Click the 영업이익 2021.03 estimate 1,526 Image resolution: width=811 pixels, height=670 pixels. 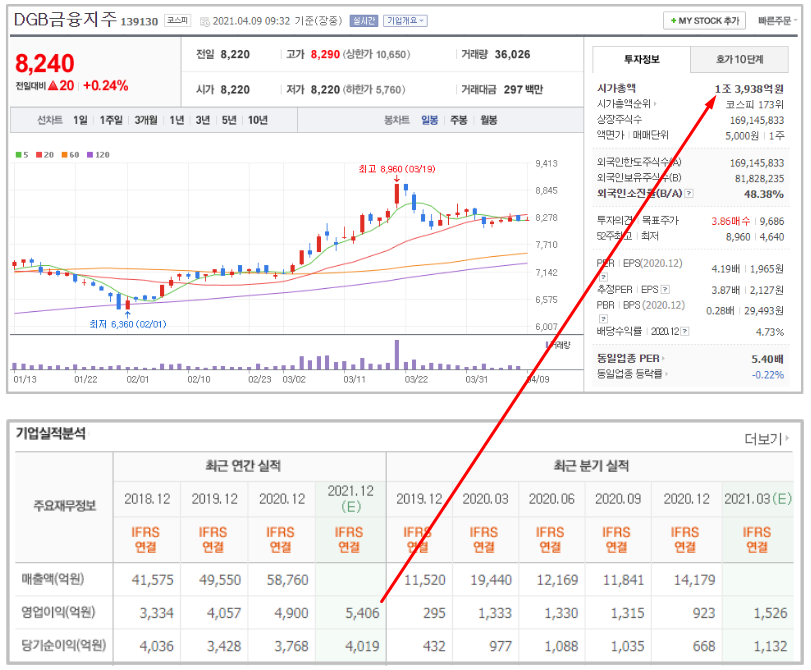(770, 613)
